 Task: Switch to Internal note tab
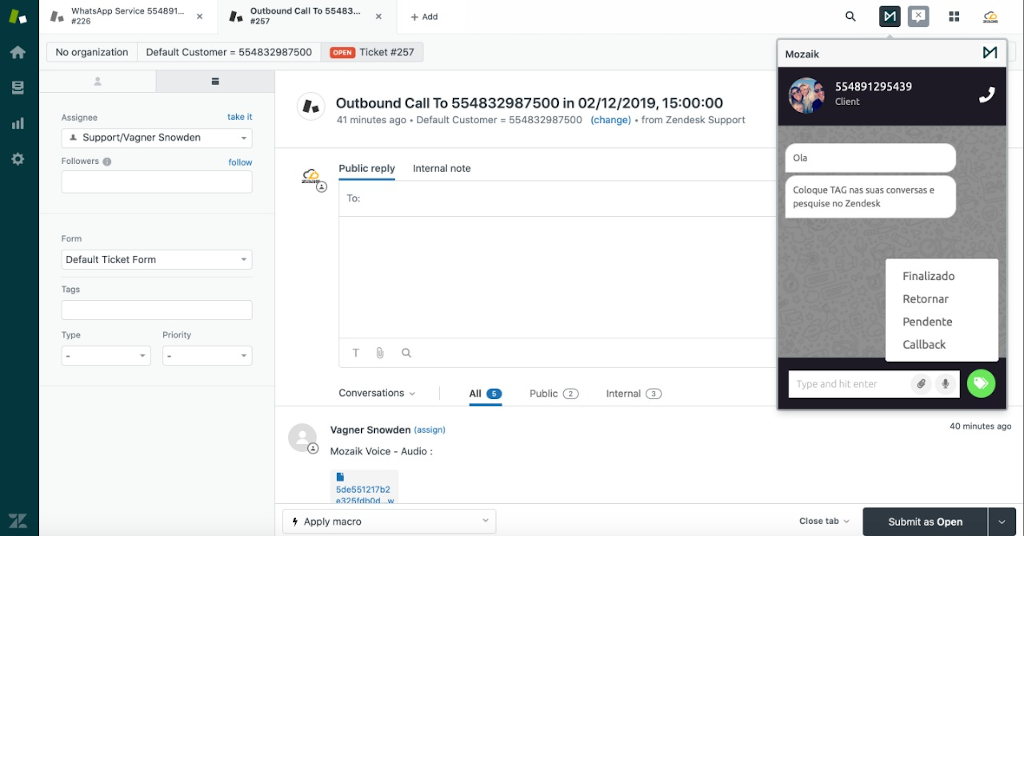(441, 169)
